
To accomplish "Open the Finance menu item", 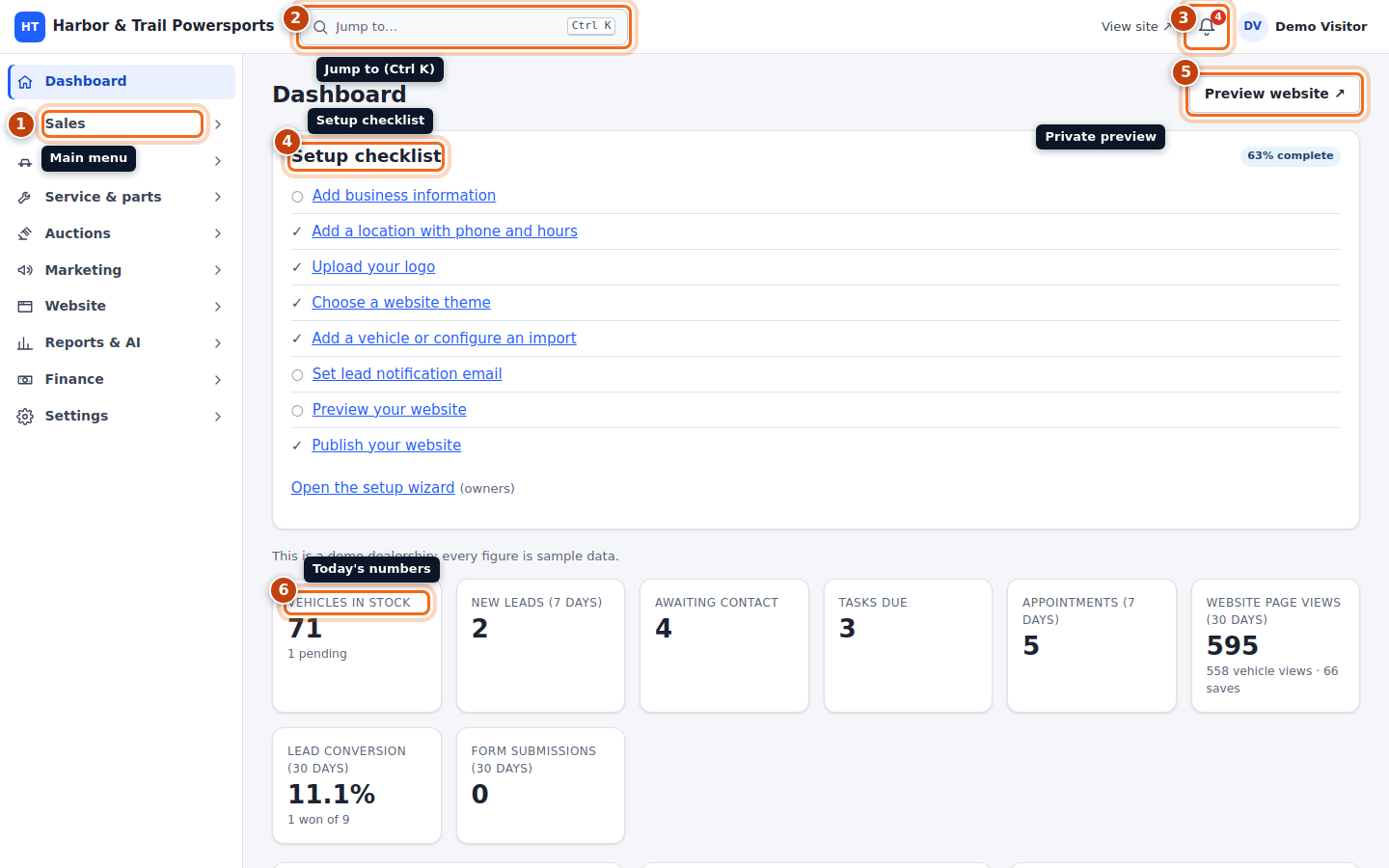I will coord(122,379).
